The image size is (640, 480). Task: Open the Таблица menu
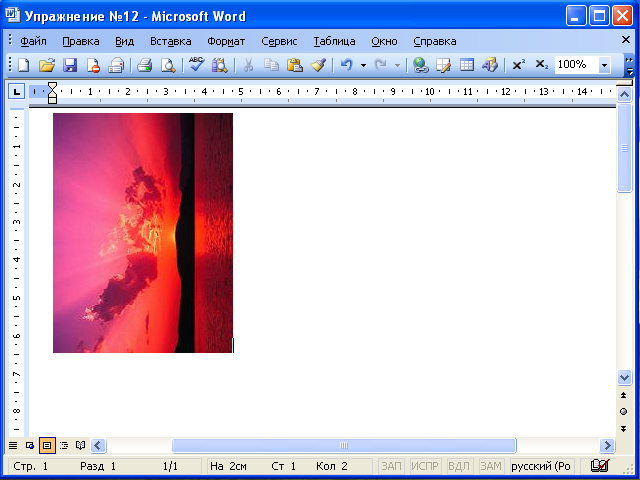(334, 41)
